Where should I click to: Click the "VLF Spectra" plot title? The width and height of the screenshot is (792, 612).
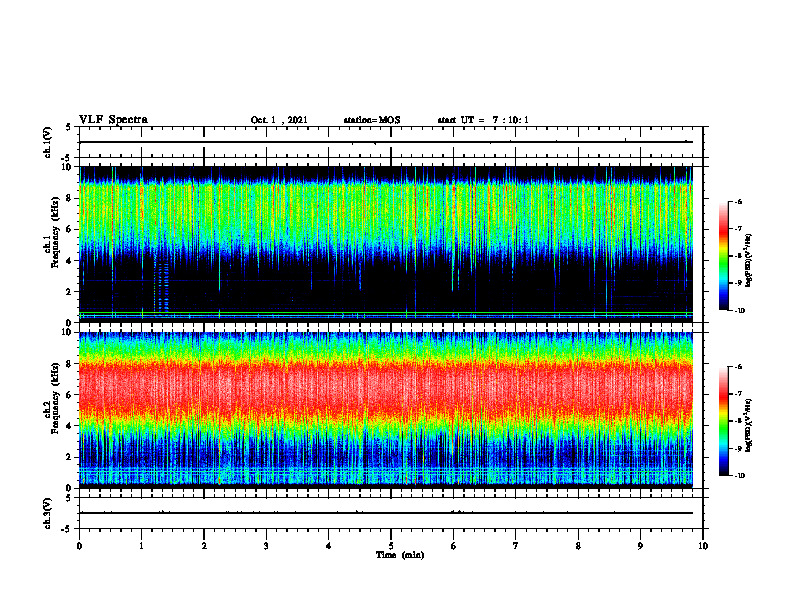[113, 120]
